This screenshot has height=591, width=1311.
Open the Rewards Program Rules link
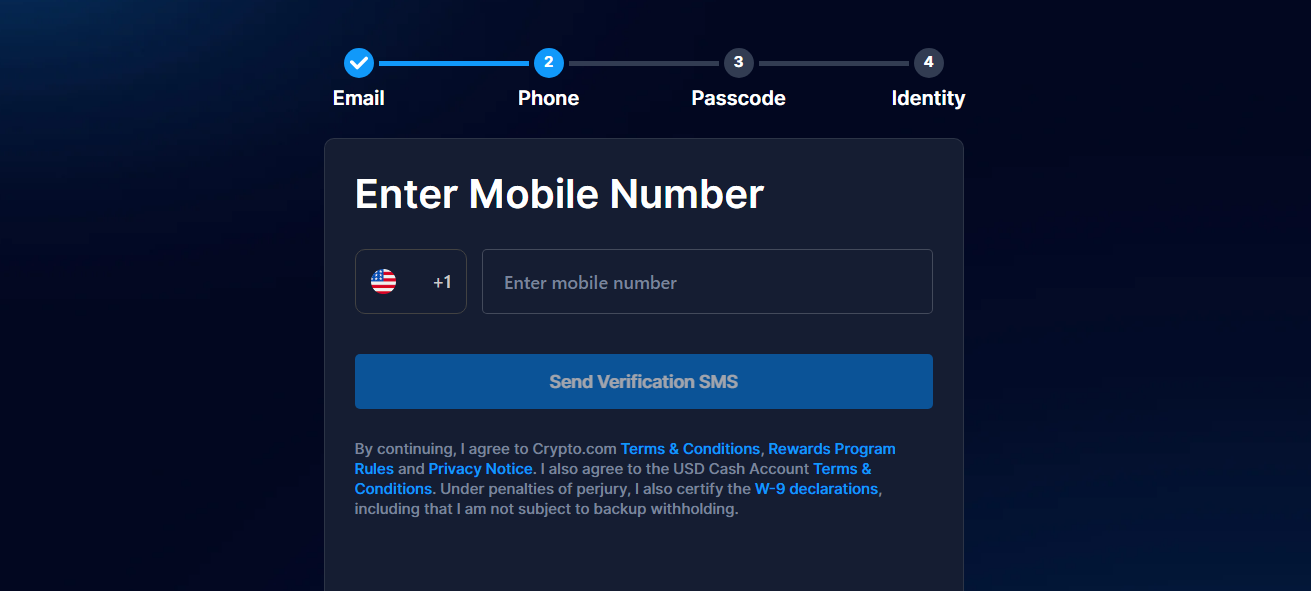(831, 449)
